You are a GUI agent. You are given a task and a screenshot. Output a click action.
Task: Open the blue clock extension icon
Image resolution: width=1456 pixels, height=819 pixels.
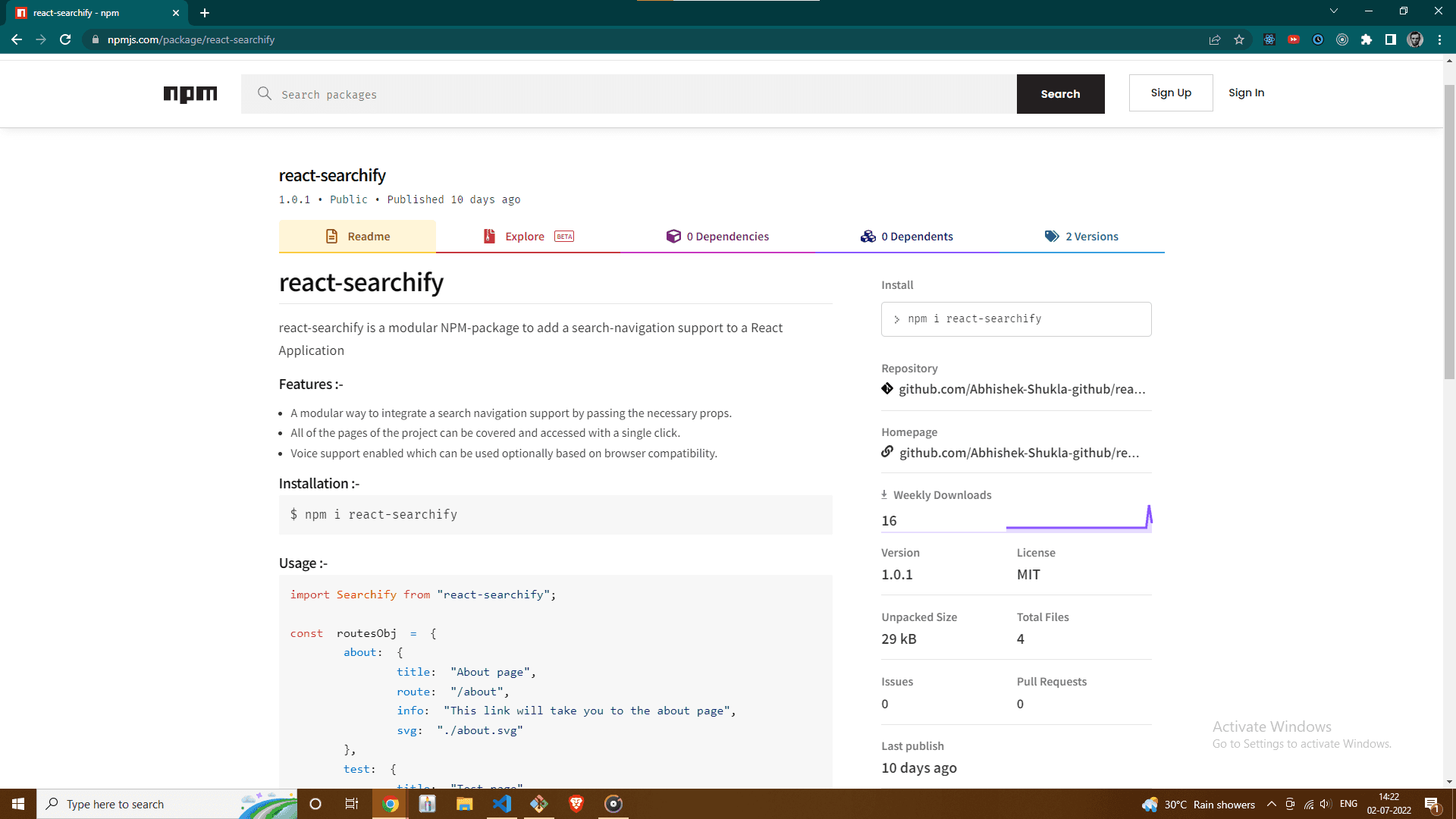pyautogui.click(x=1318, y=39)
